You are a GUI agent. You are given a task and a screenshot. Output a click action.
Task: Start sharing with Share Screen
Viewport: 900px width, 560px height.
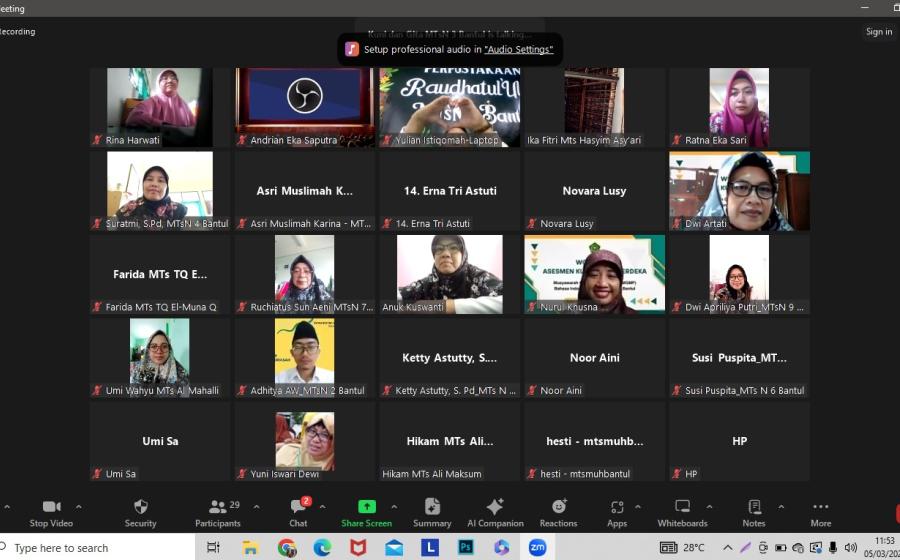coord(366,508)
